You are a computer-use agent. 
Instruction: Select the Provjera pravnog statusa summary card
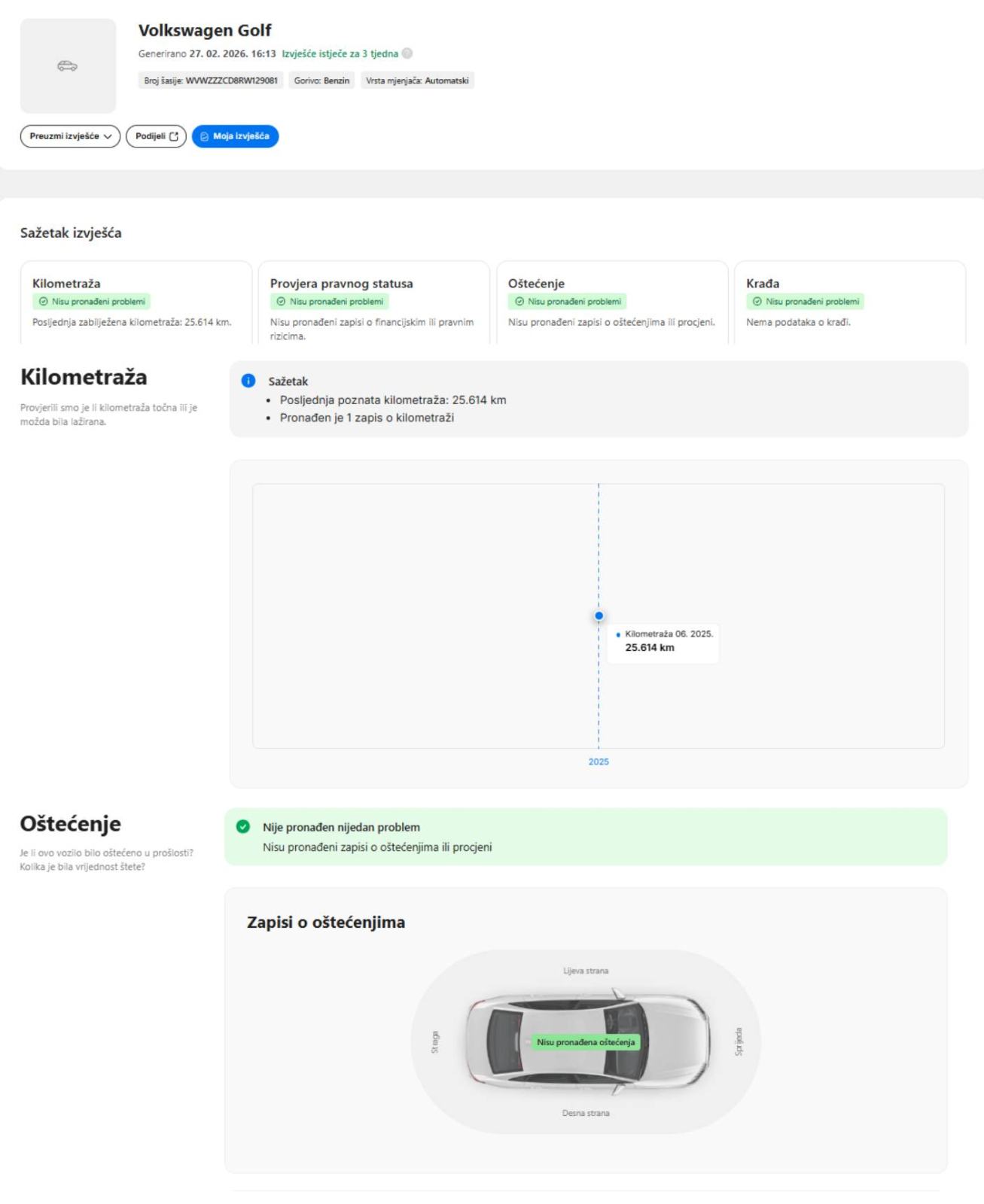click(x=373, y=303)
